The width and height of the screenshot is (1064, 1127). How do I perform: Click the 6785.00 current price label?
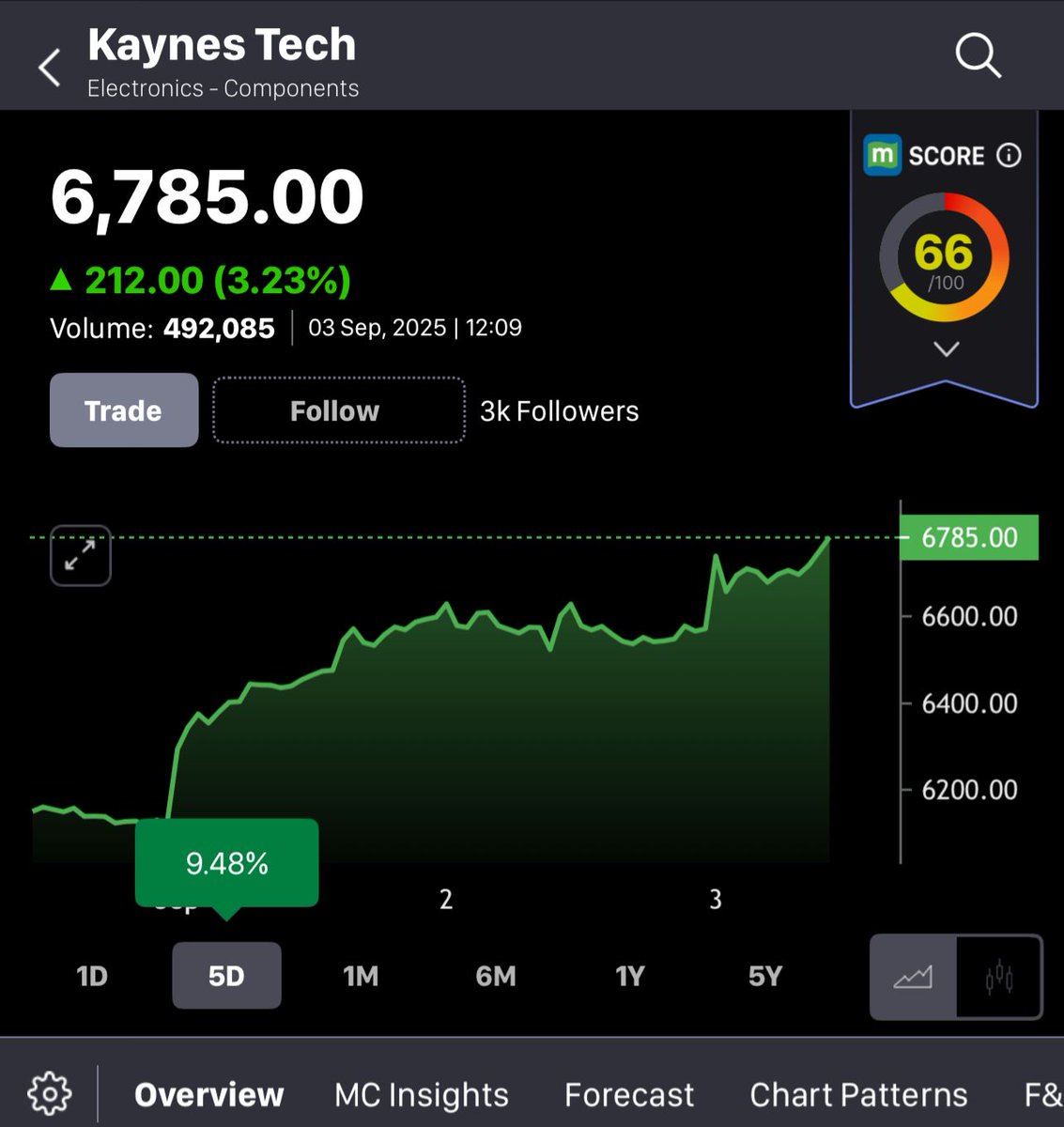click(x=969, y=537)
